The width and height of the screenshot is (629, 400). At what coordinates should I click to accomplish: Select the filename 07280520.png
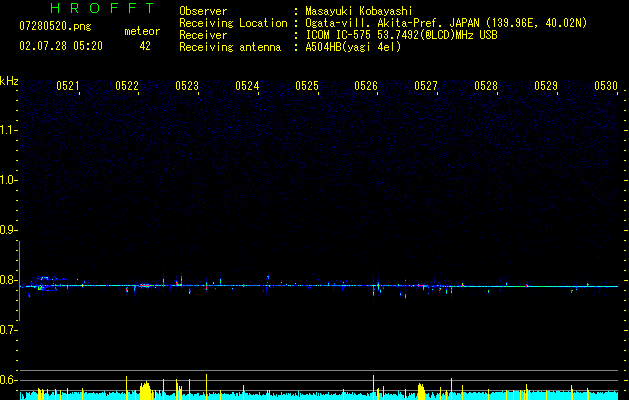click(55, 27)
